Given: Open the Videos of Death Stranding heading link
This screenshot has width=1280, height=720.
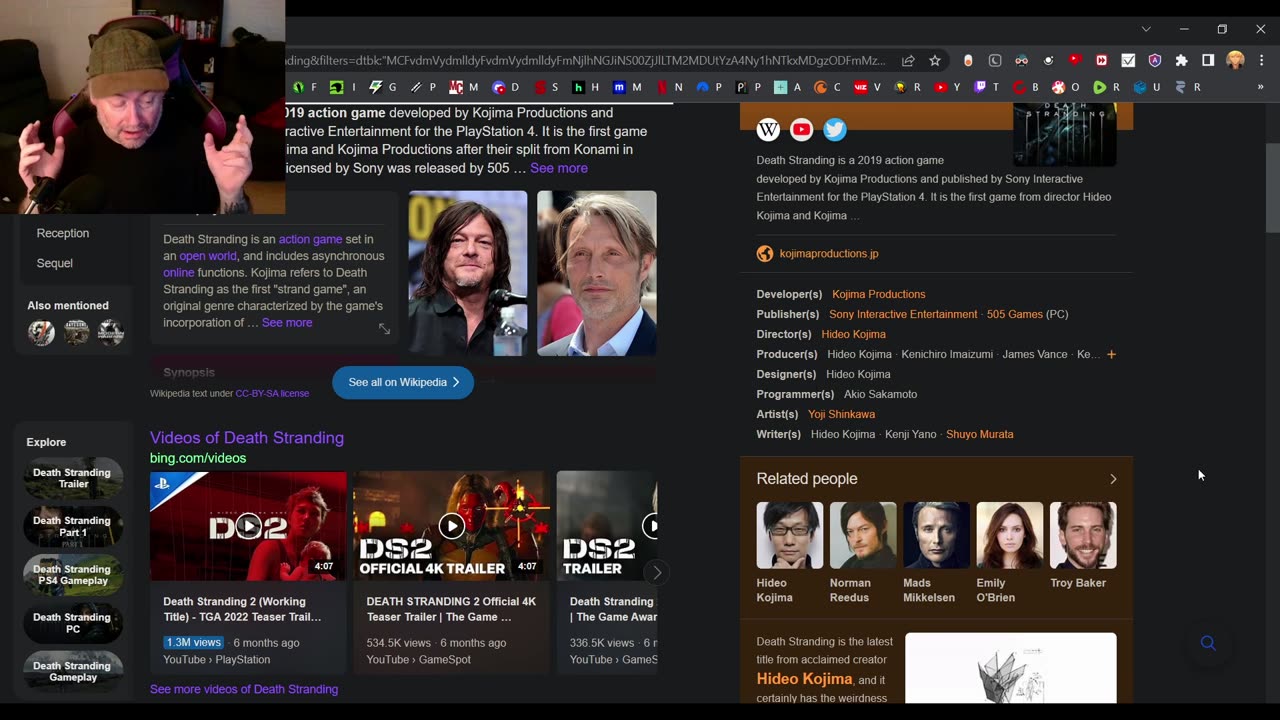Looking at the screenshot, I should tap(247, 438).
